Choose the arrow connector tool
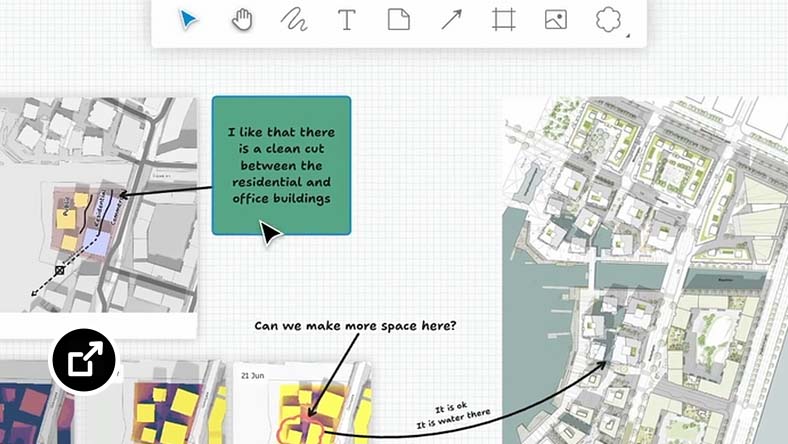The width and height of the screenshot is (788, 444). tap(451, 20)
